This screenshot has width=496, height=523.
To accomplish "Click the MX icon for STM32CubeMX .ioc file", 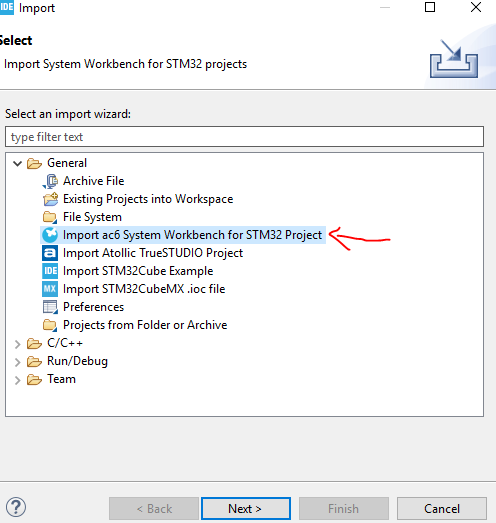I will click(x=50, y=289).
